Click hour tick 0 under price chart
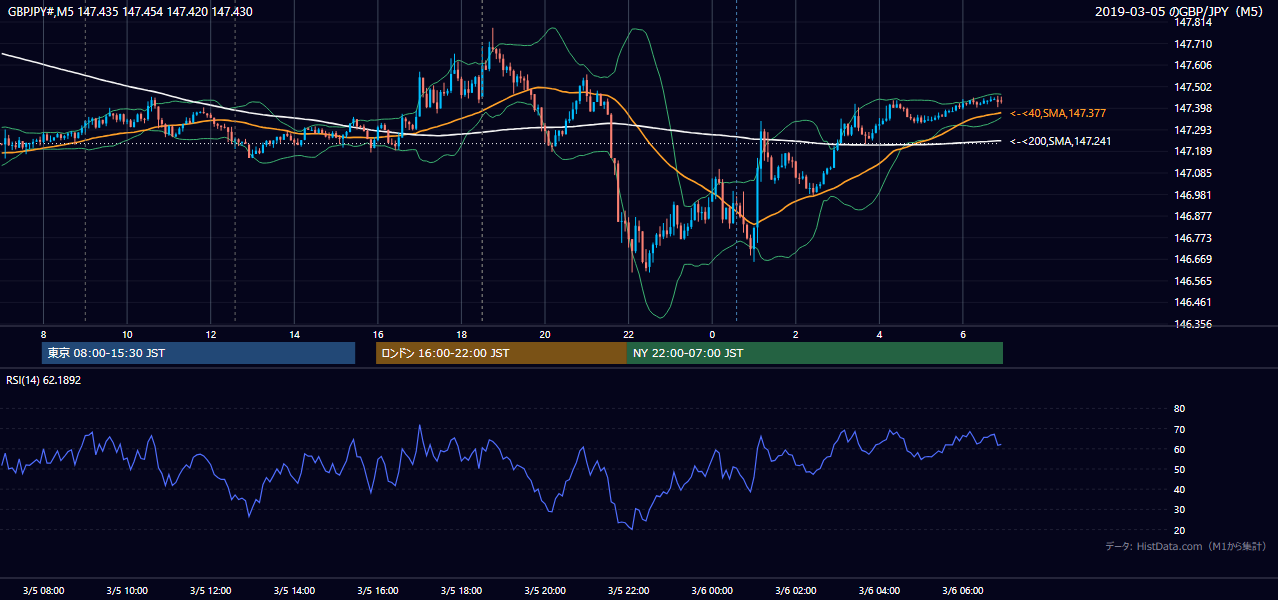 pos(712,333)
